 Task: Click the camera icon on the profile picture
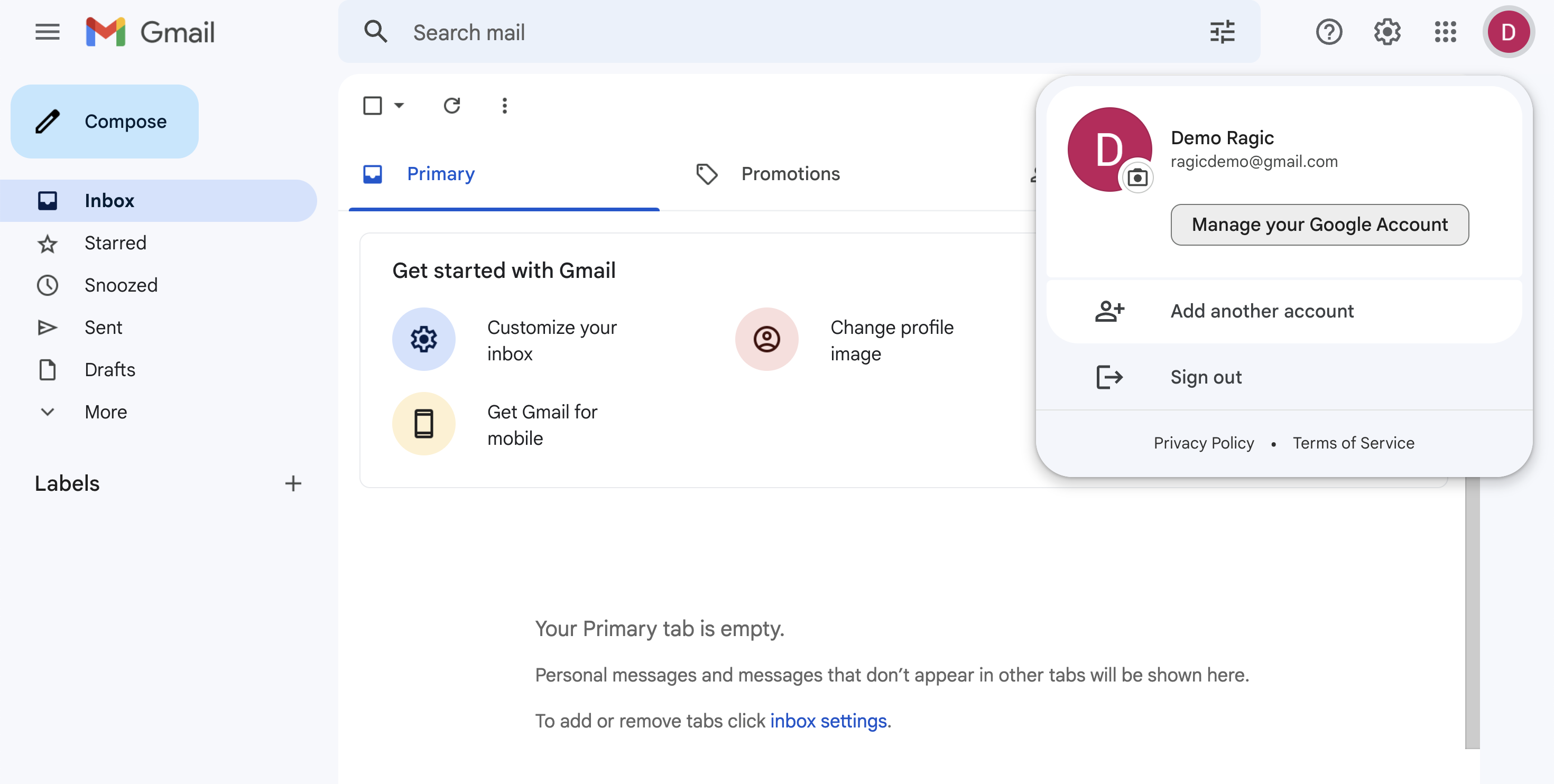pyautogui.click(x=1137, y=178)
